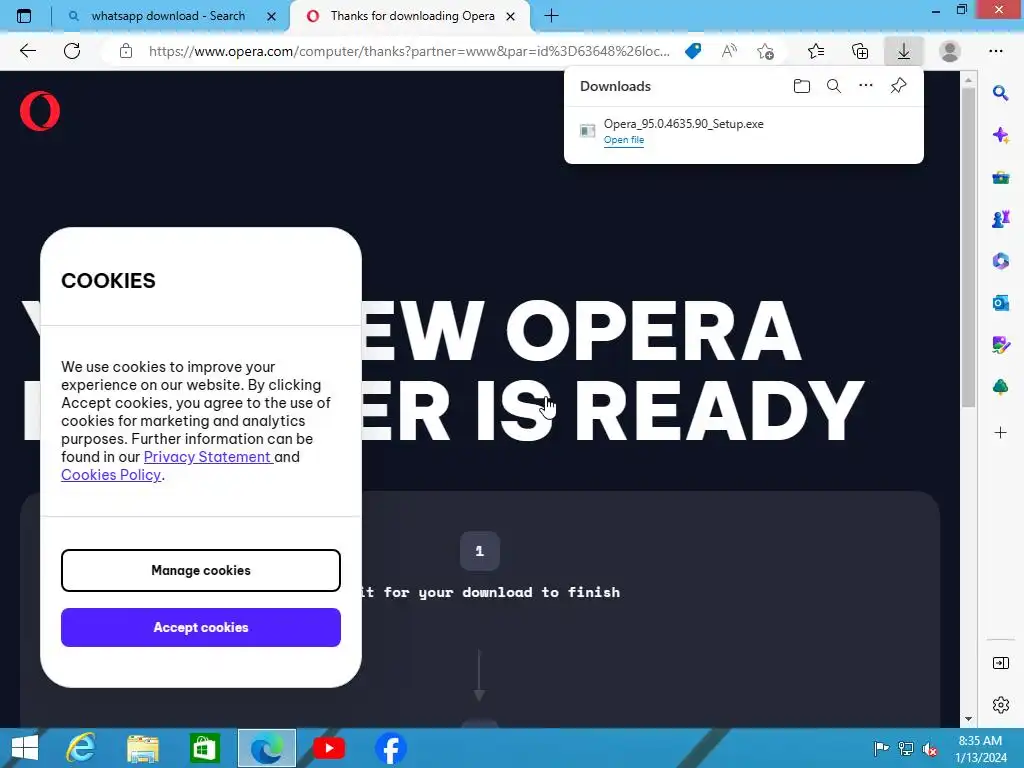Open the network tray icon
This screenshot has height=768, width=1024.
906,749
